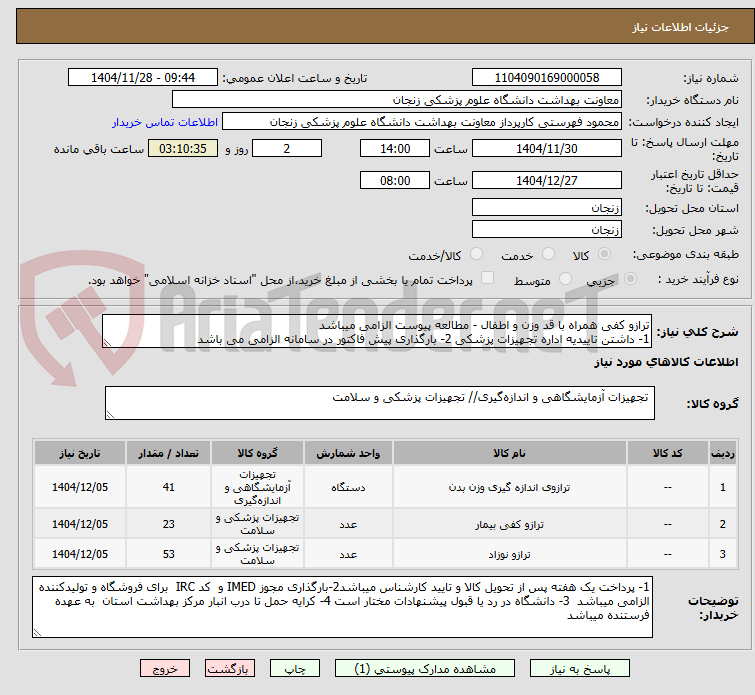
Task: Click the کد کالا column header
Action: point(667,453)
